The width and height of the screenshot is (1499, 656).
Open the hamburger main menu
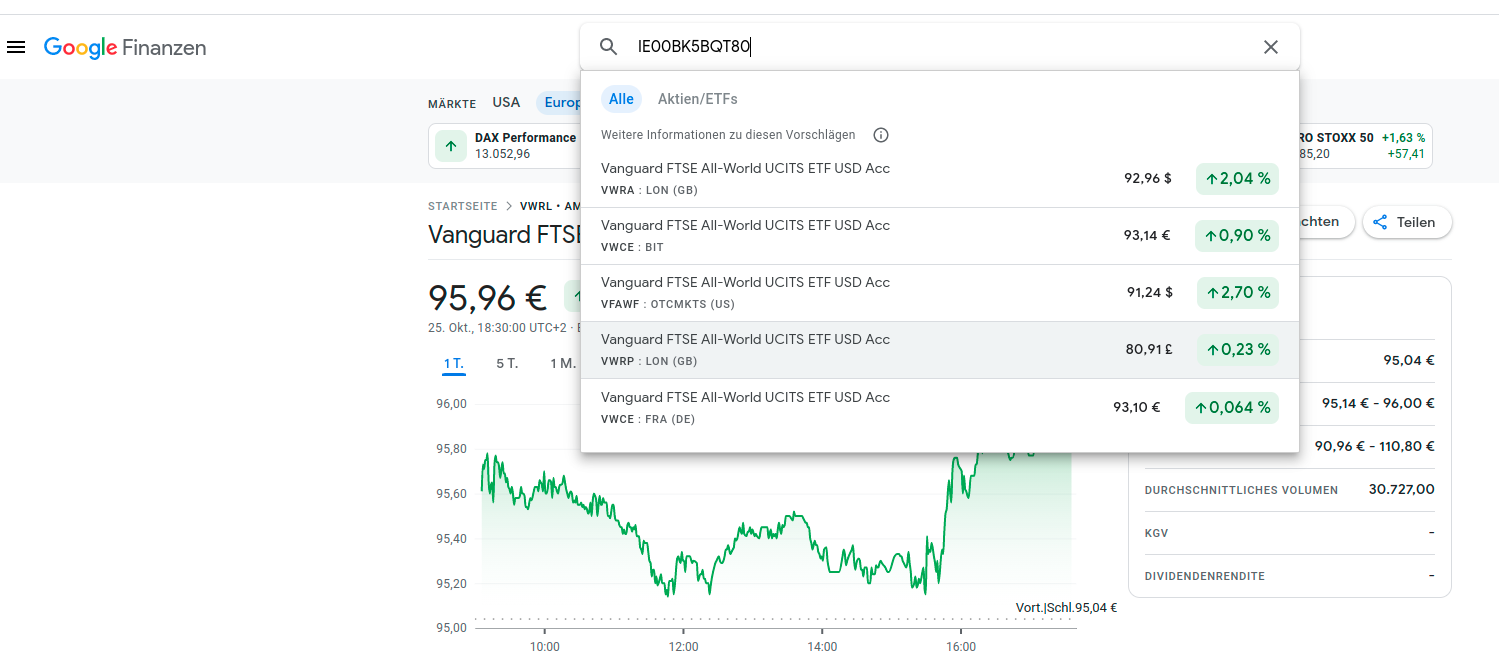tap(16, 47)
